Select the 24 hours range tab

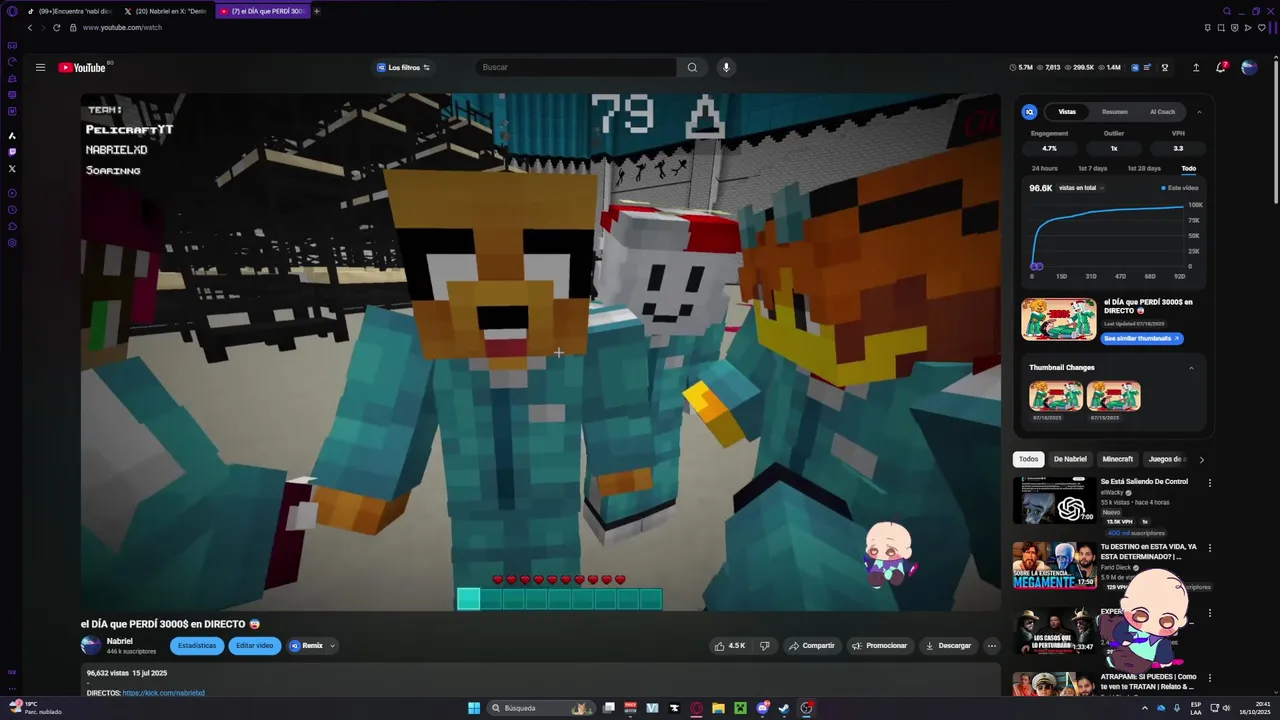coord(1044,168)
